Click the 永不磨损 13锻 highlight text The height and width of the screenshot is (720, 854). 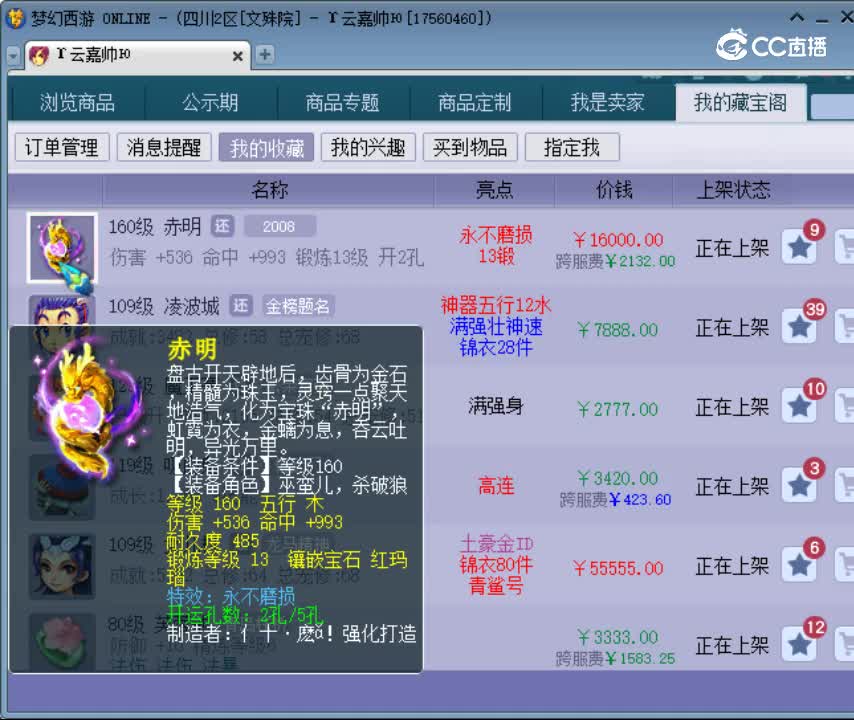[496, 245]
